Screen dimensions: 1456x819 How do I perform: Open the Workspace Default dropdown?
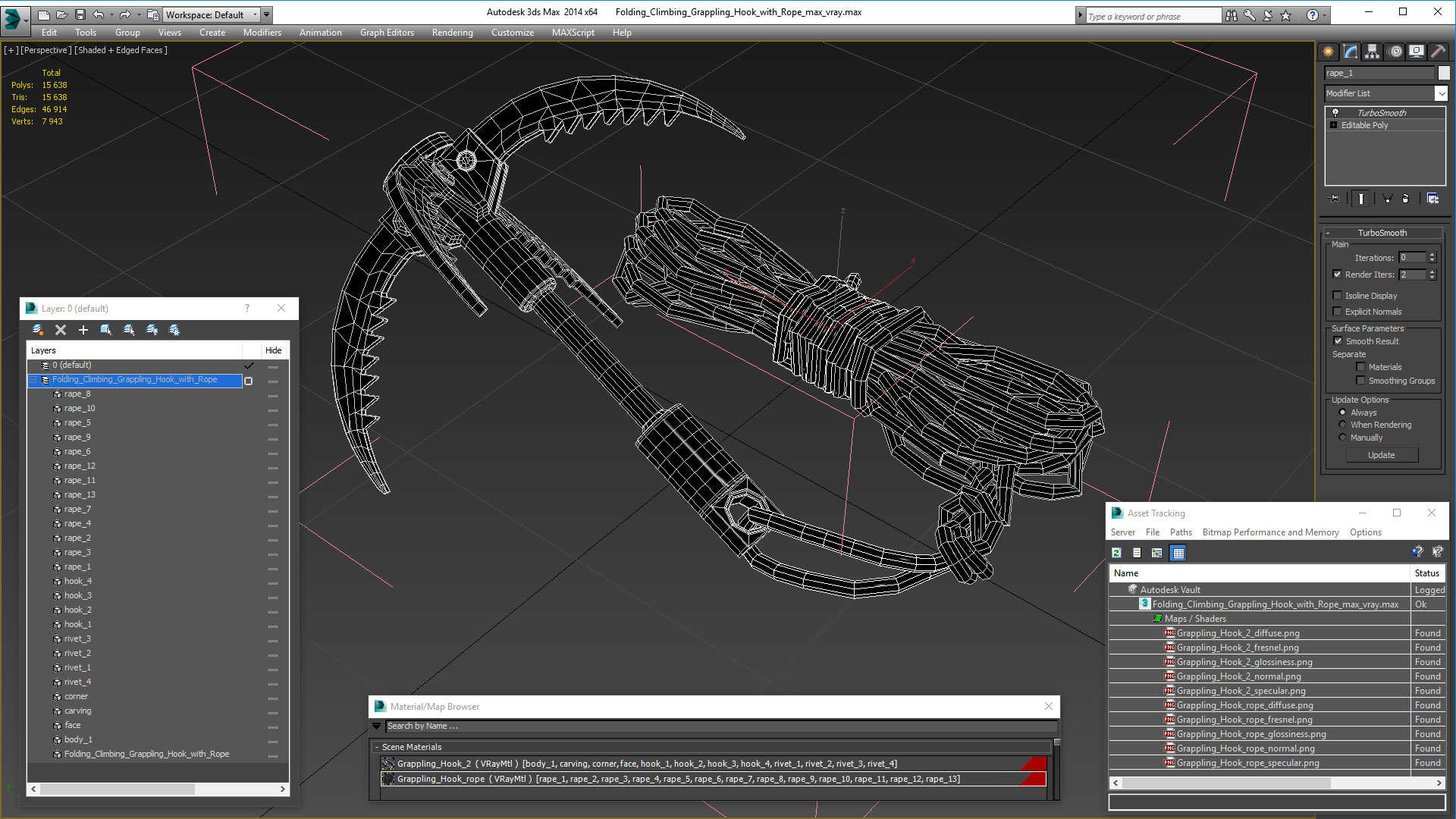210,14
